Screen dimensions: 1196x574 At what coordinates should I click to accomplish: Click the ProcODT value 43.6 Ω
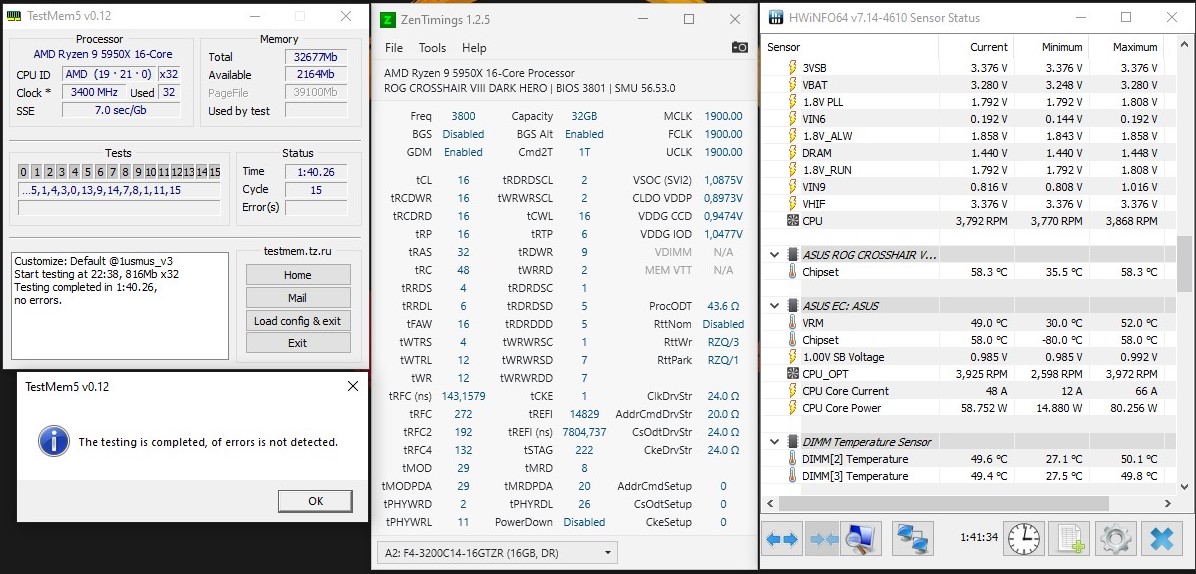pos(723,305)
